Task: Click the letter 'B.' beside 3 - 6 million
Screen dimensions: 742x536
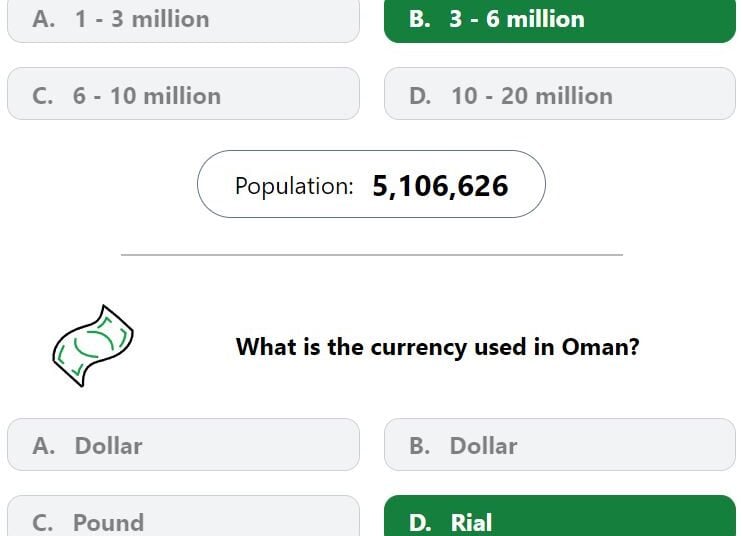Action: point(420,19)
